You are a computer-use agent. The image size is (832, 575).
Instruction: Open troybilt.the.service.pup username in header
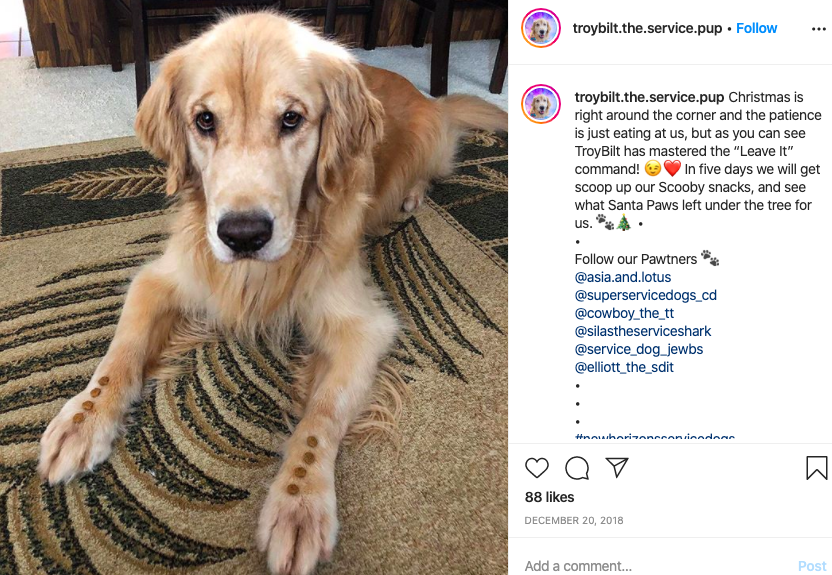(647, 28)
